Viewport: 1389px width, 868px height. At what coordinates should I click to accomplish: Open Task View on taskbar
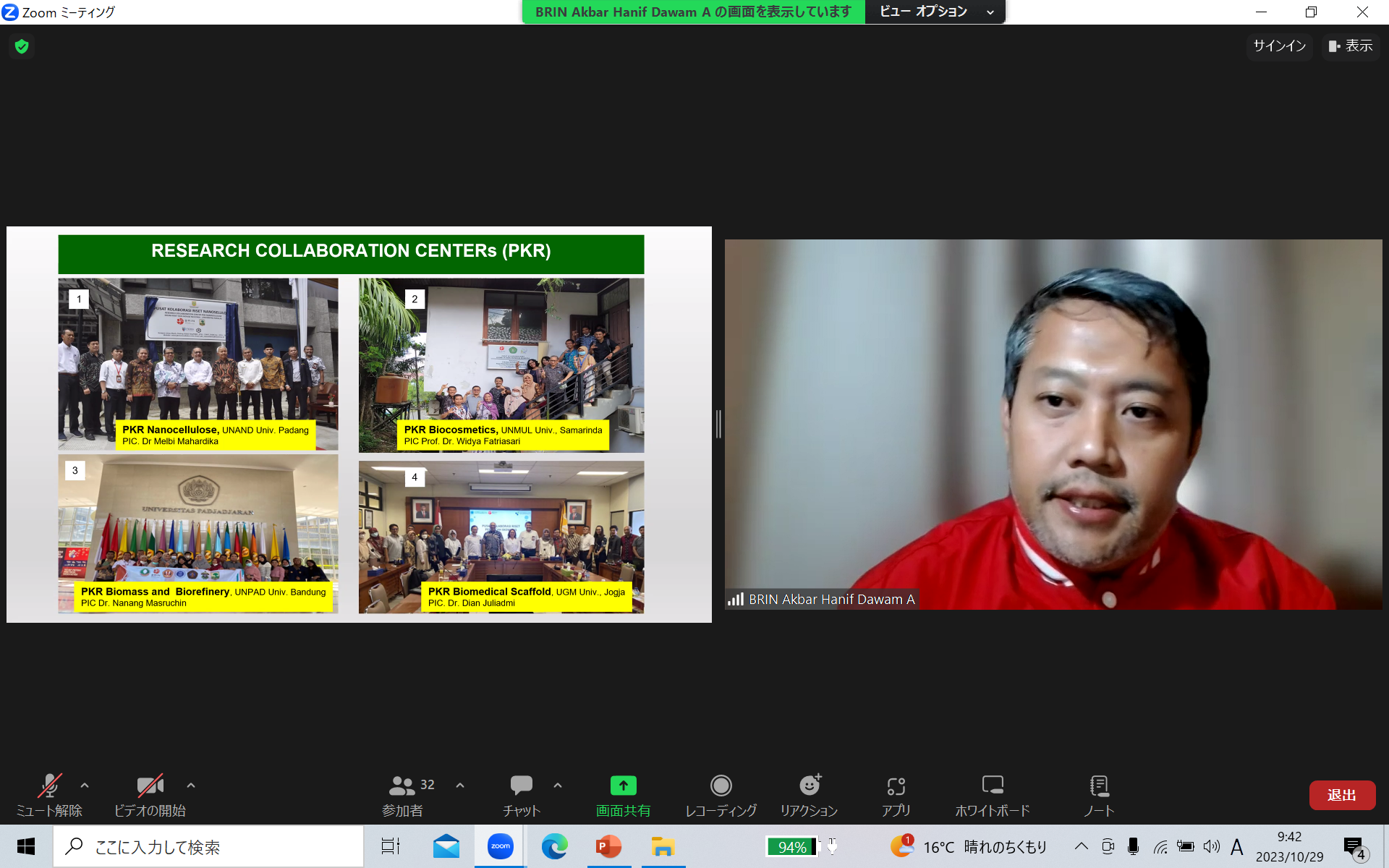(x=391, y=846)
